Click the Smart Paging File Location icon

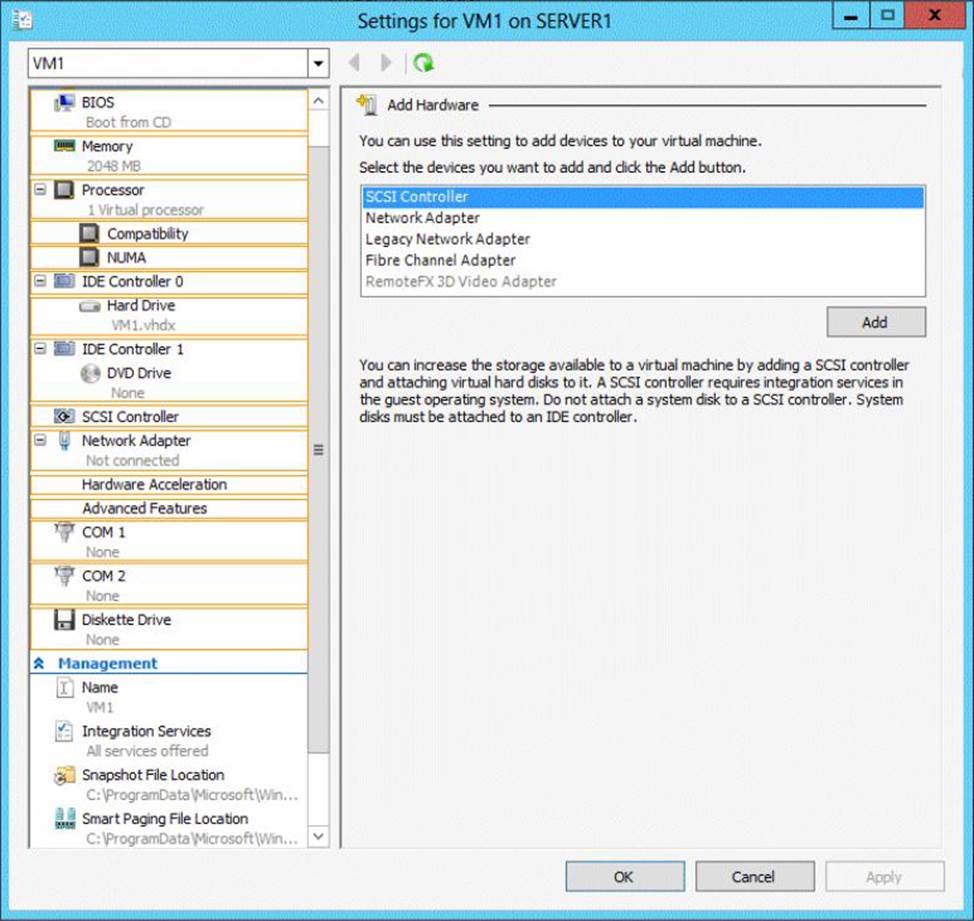pyautogui.click(x=65, y=819)
